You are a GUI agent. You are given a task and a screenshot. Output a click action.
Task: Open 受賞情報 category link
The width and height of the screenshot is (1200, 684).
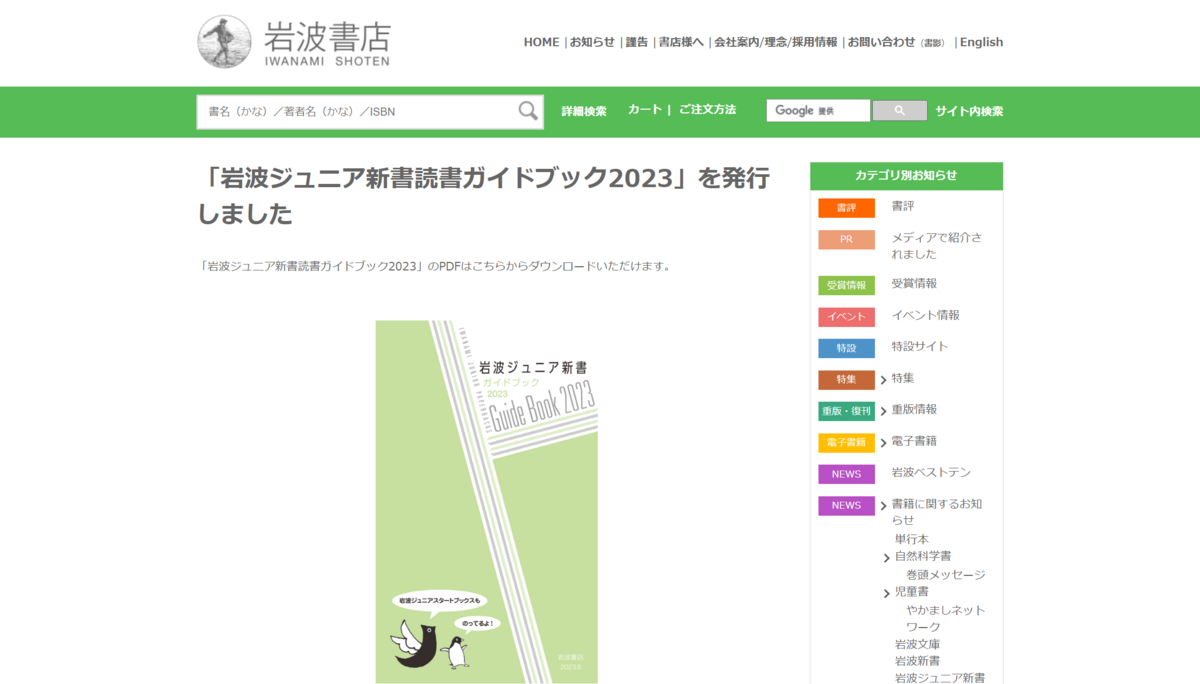pyautogui.click(x=914, y=284)
